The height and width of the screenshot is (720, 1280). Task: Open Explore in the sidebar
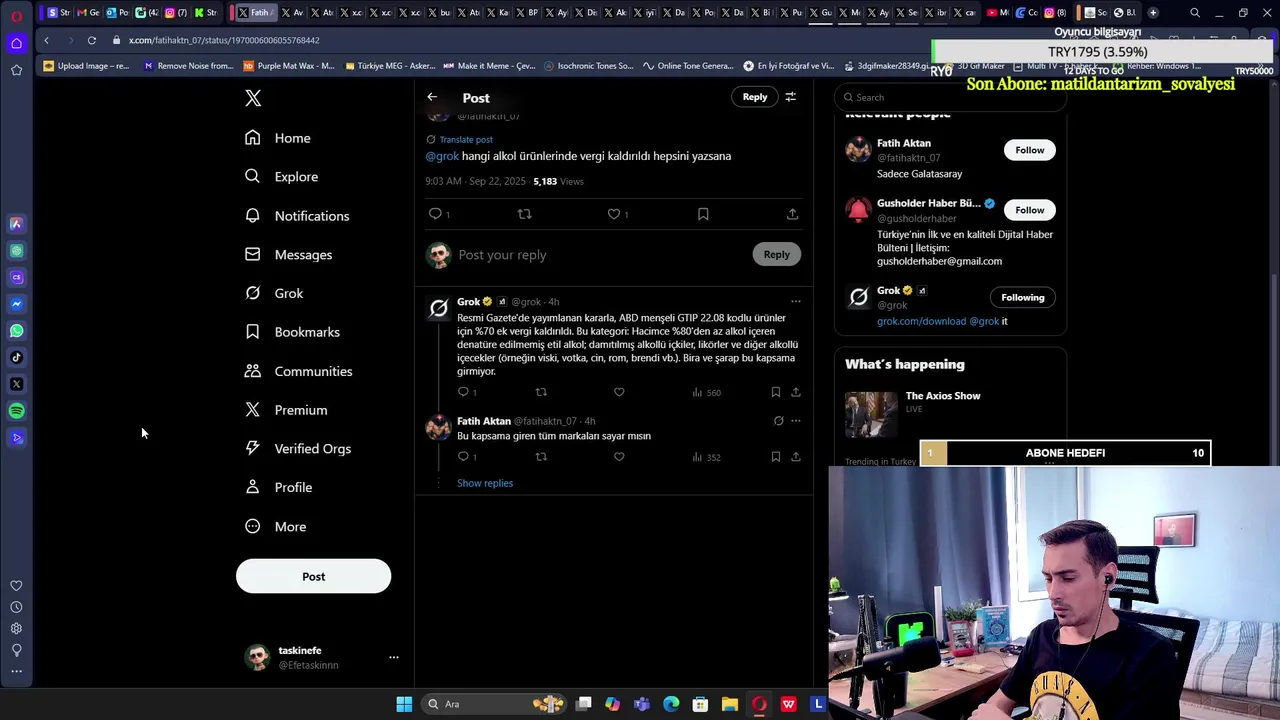click(282, 177)
